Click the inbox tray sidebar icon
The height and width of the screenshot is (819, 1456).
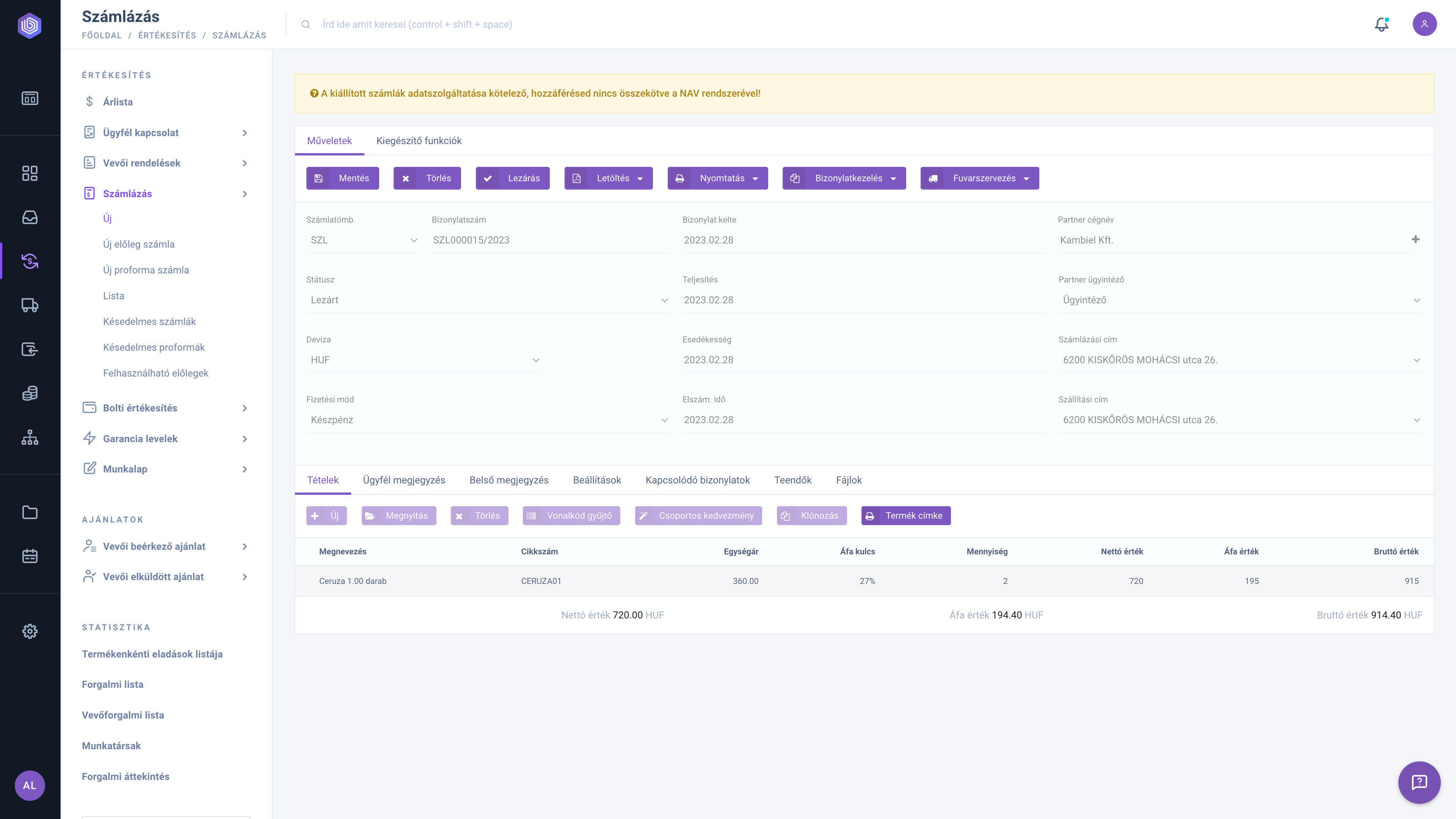coord(30,217)
